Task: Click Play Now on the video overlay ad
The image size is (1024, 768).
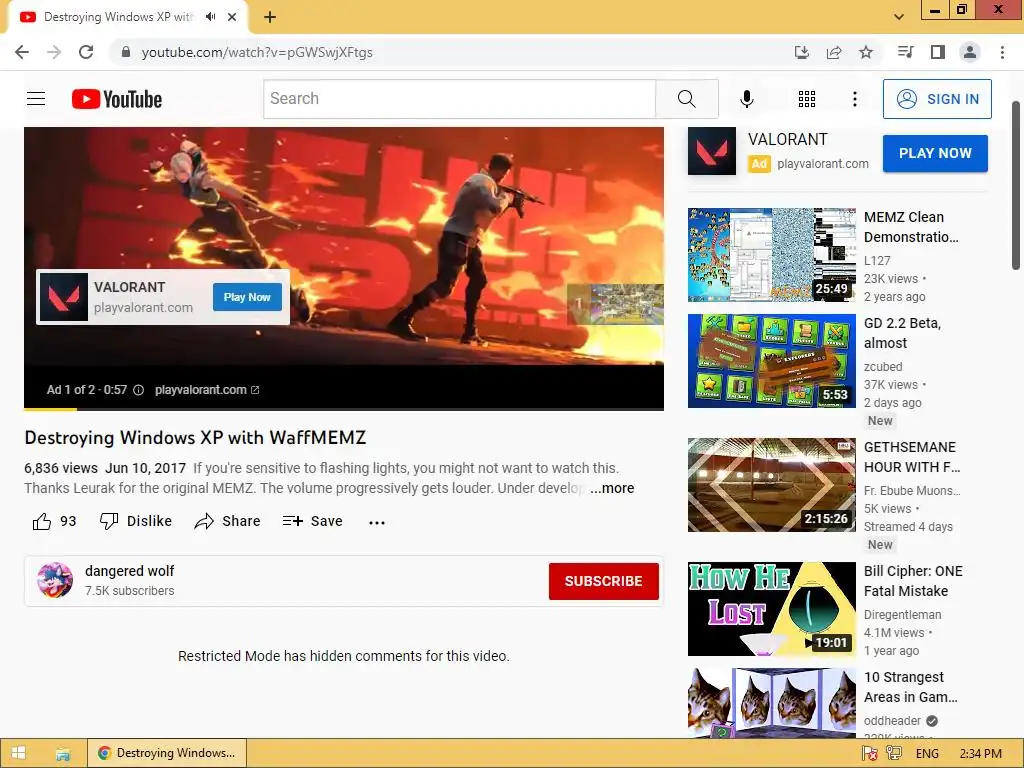Action: (247, 297)
